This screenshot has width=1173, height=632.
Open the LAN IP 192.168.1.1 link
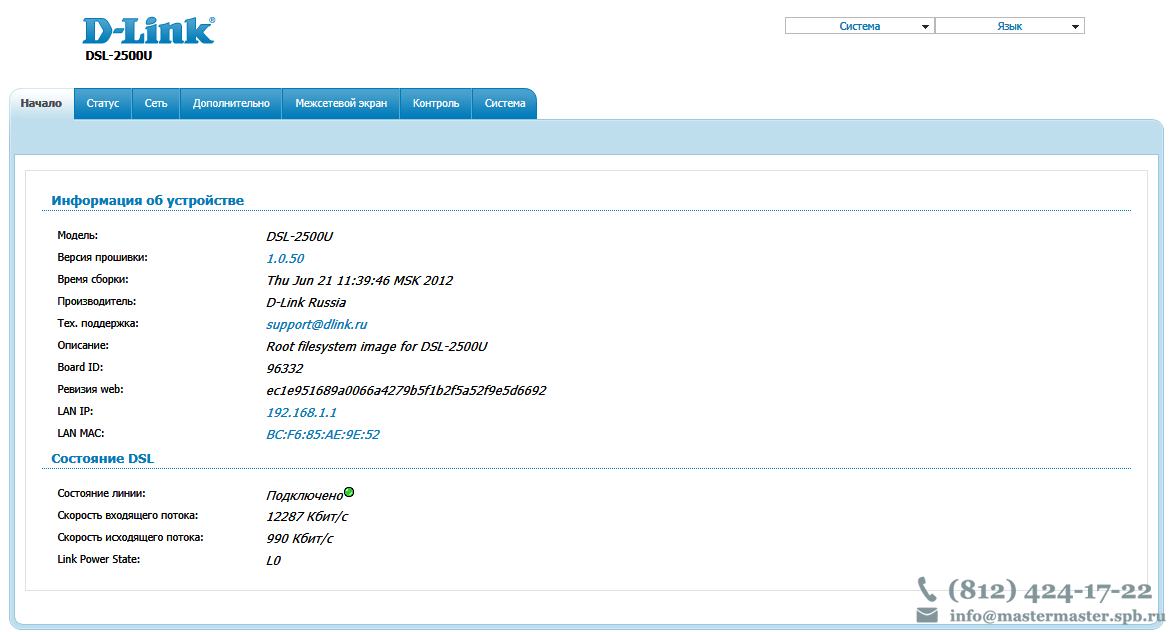[301, 413]
